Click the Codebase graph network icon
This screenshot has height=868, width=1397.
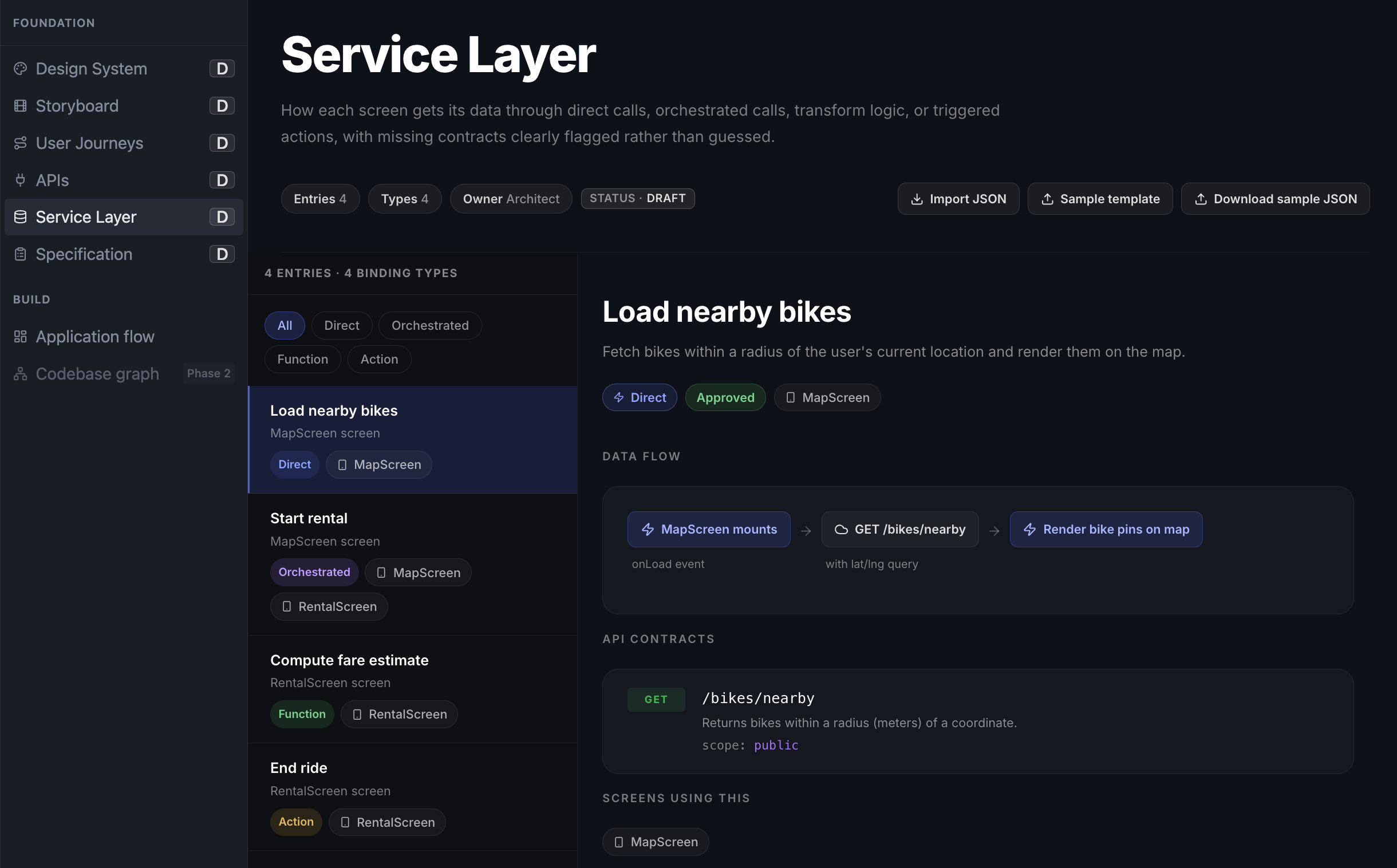pyautogui.click(x=21, y=374)
